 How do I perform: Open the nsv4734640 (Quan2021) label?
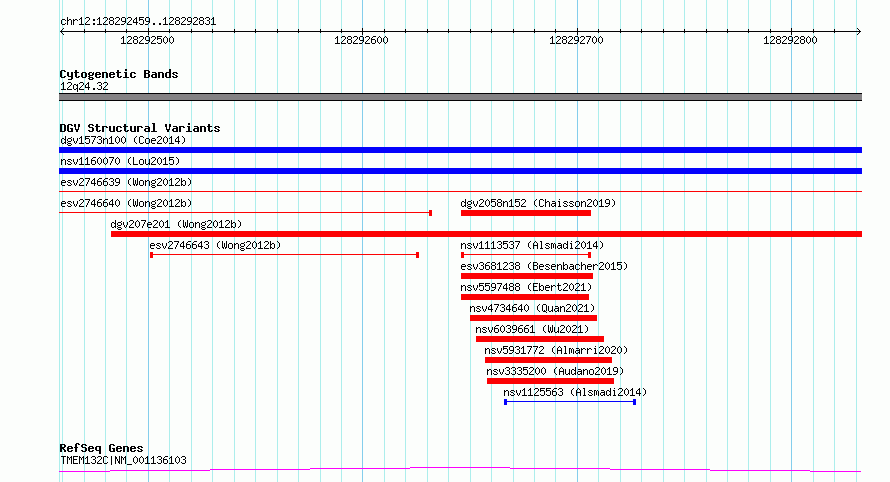532,308
